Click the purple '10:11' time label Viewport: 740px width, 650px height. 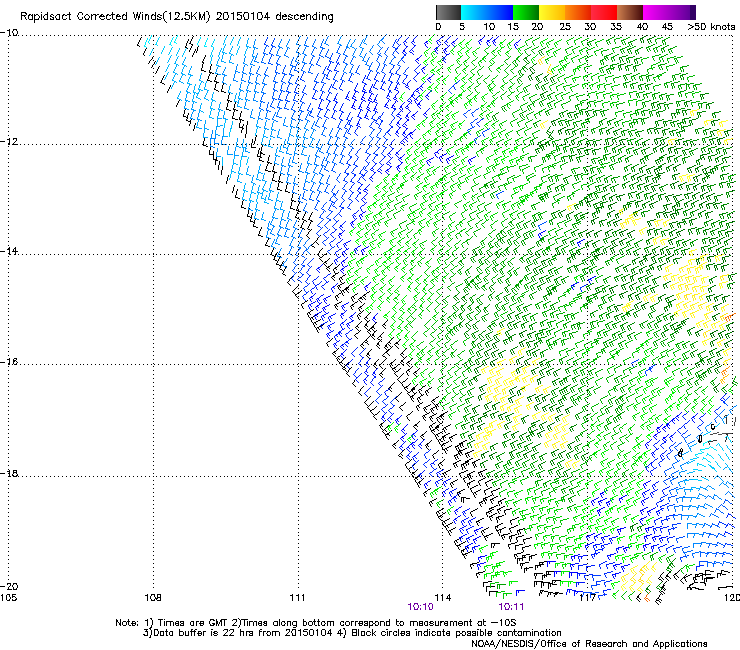coord(511,607)
